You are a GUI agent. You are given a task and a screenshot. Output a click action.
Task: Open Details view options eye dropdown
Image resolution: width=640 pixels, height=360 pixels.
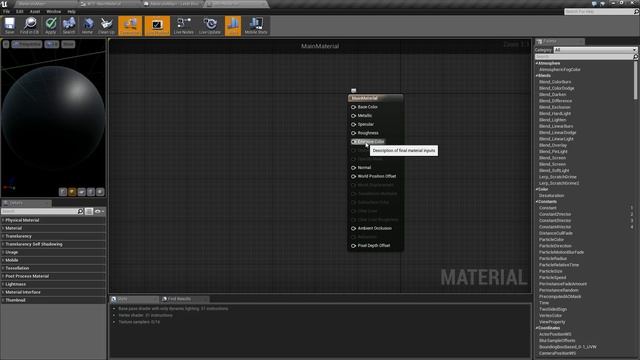(99, 211)
